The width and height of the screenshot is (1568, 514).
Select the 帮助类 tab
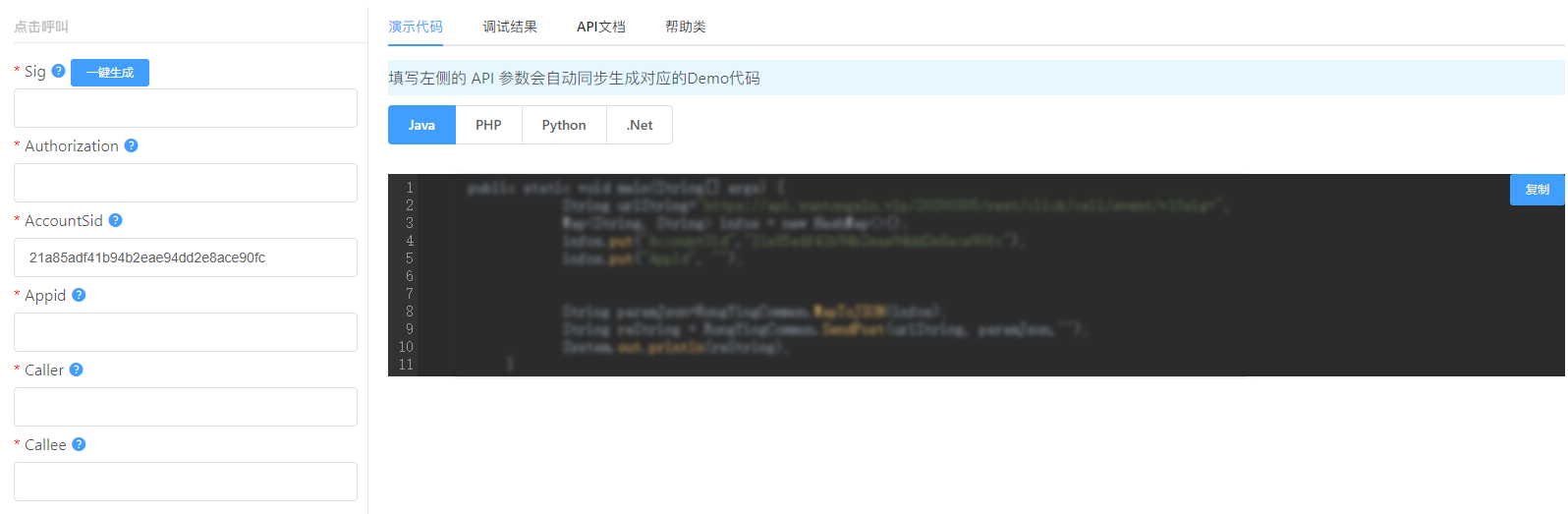(x=685, y=27)
